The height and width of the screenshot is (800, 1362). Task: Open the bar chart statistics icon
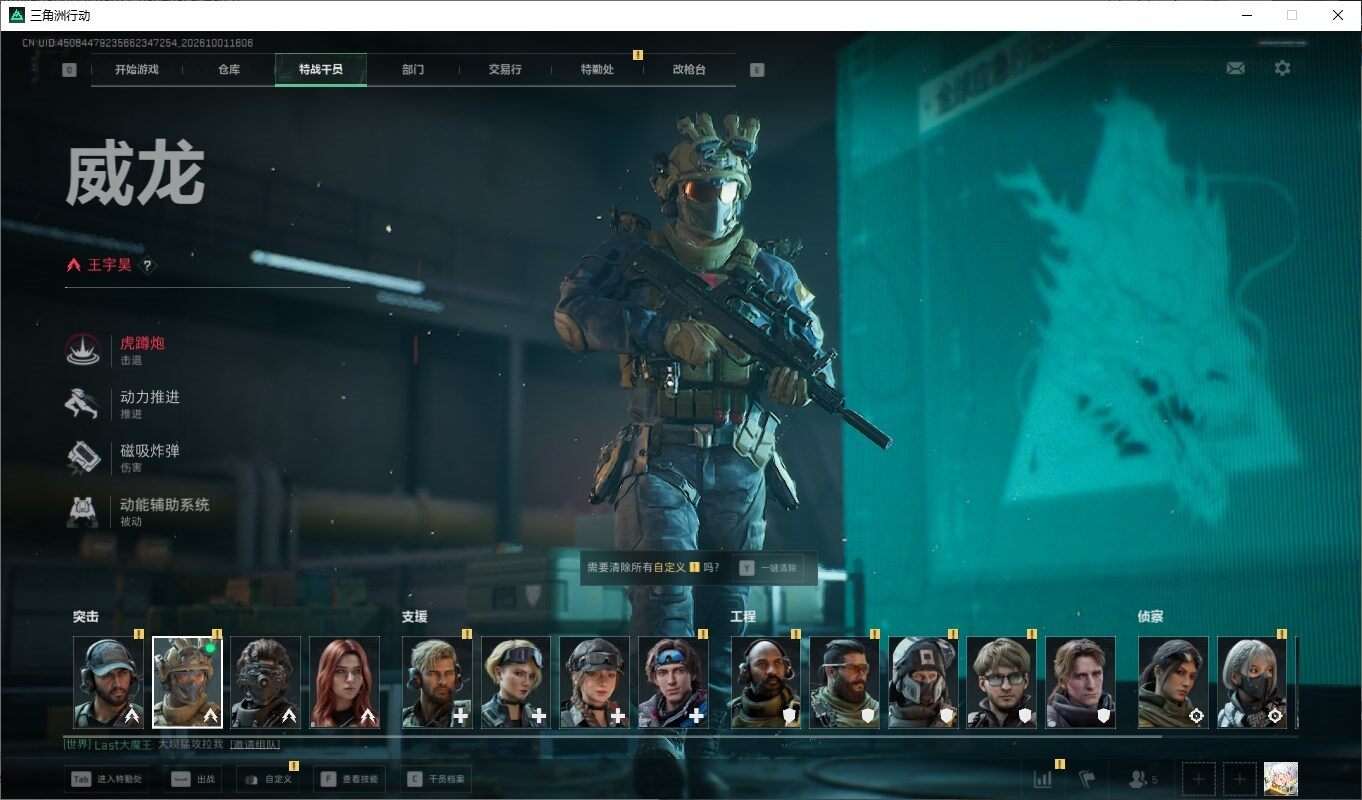click(x=1043, y=779)
